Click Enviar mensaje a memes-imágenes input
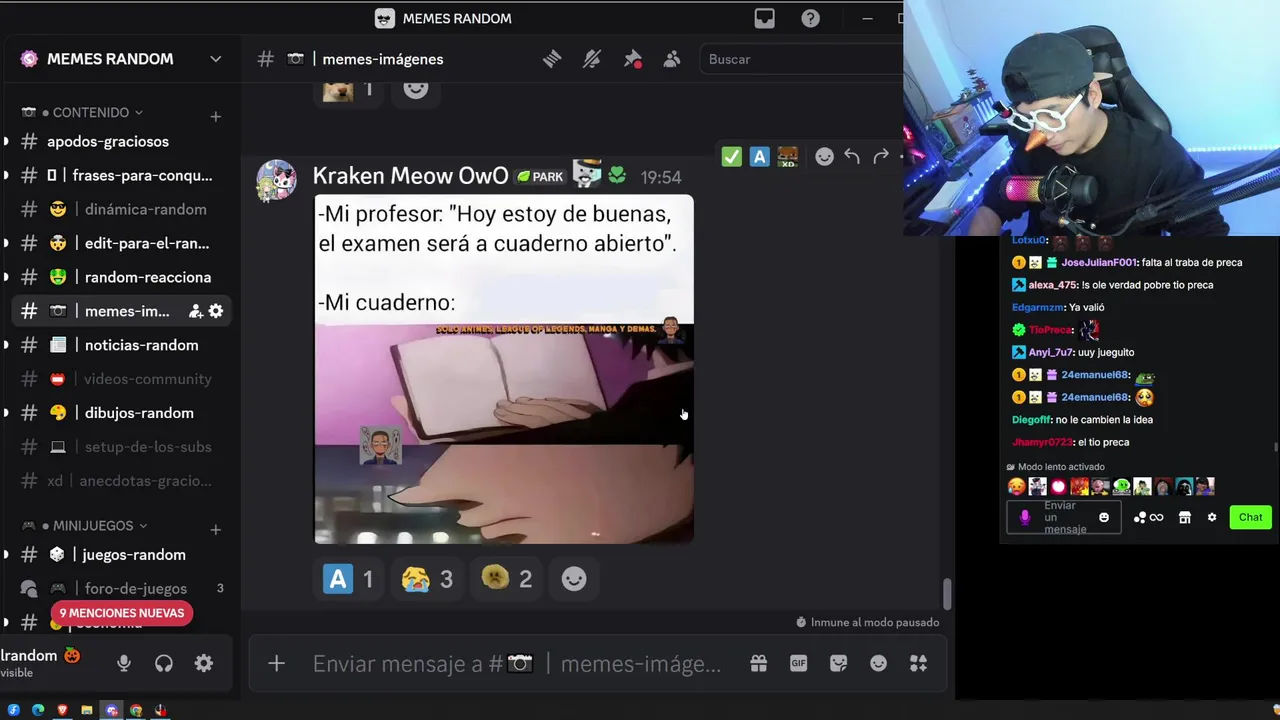 517,664
